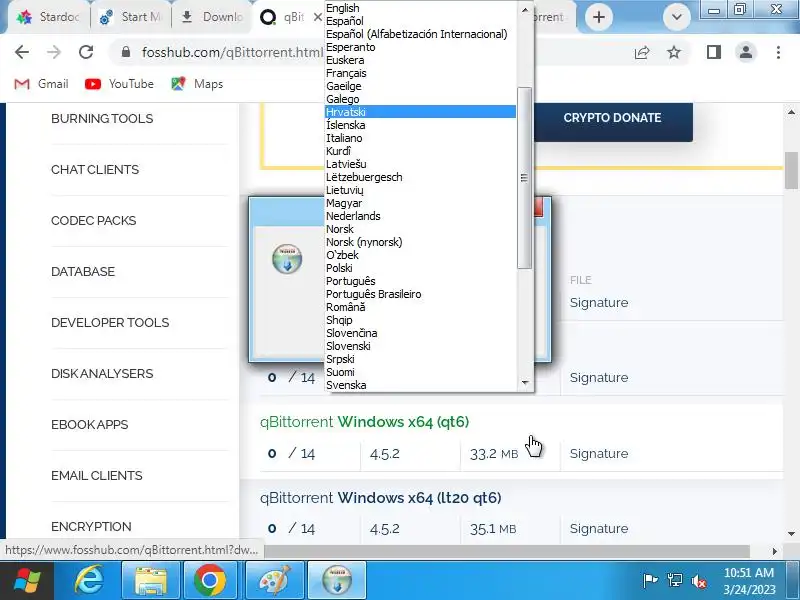Expand the tab search chevron

[x=677, y=17]
